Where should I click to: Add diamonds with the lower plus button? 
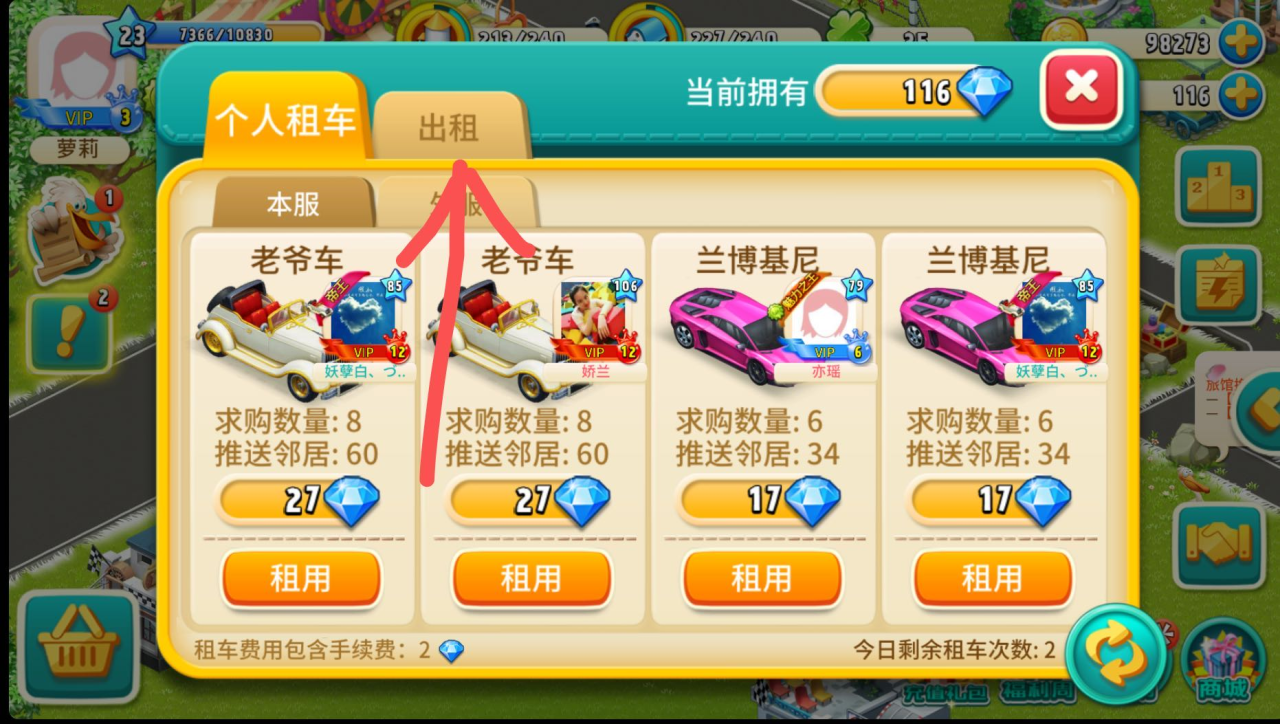click(x=1241, y=96)
